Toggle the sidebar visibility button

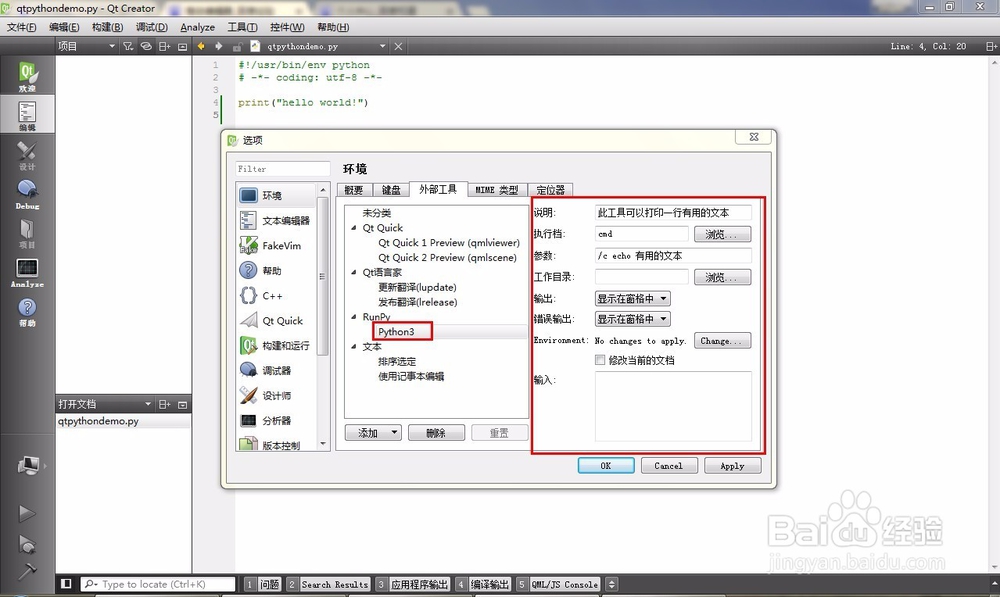point(66,584)
